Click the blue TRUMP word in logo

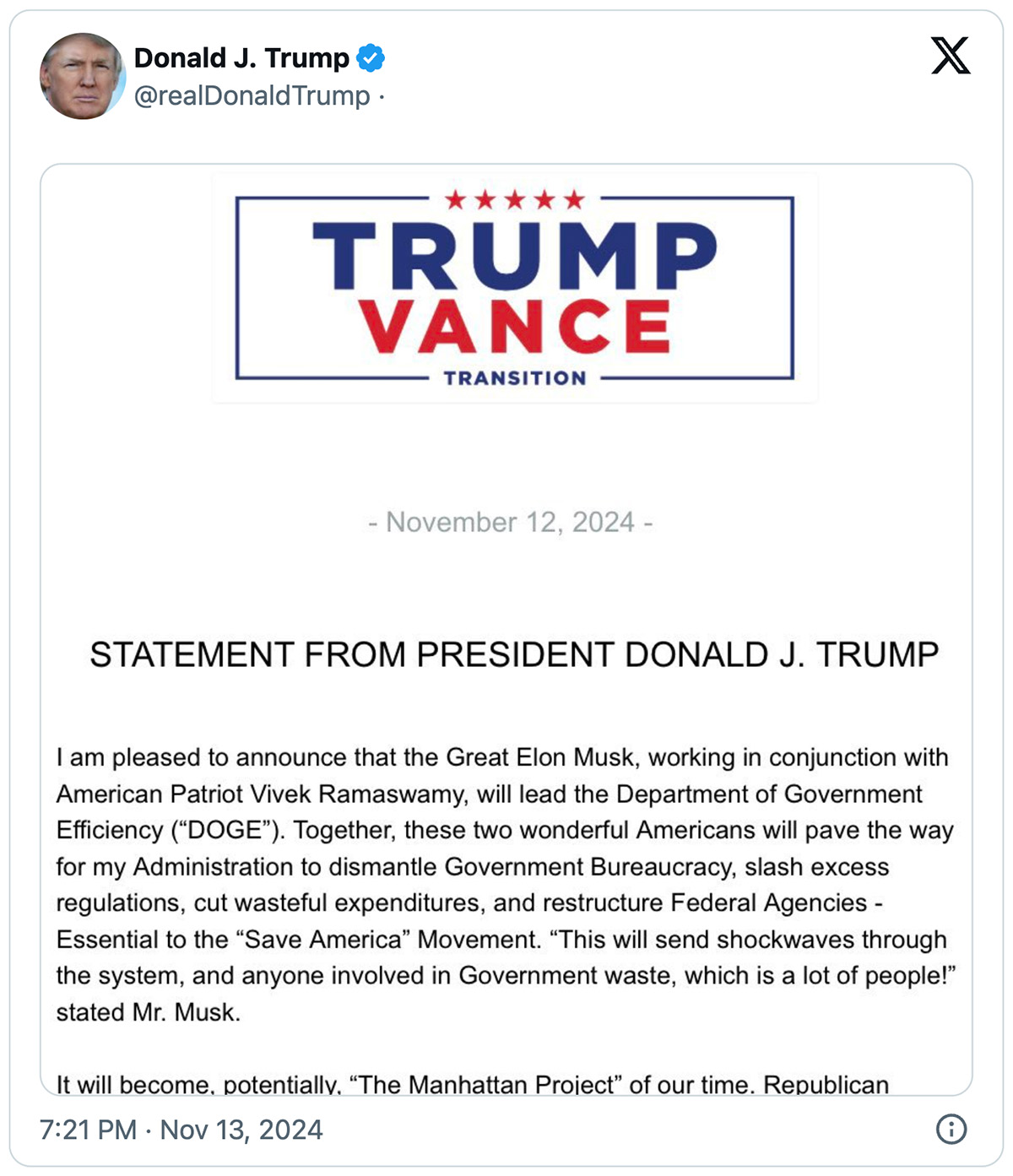[515, 255]
